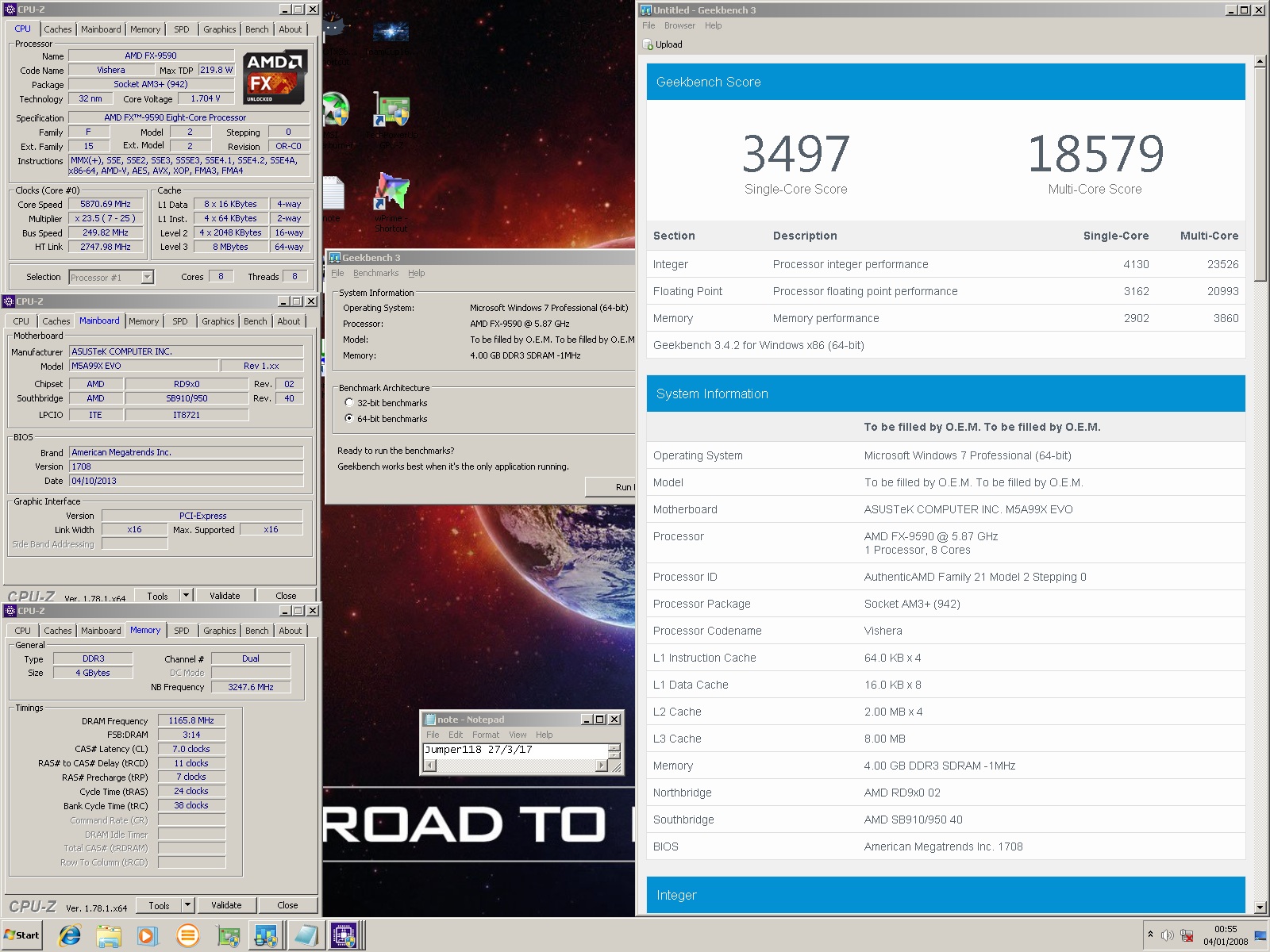Switch to GPU-Z taskbar button
This screenshot has height=952, width=1270.
tap(228, 936)
